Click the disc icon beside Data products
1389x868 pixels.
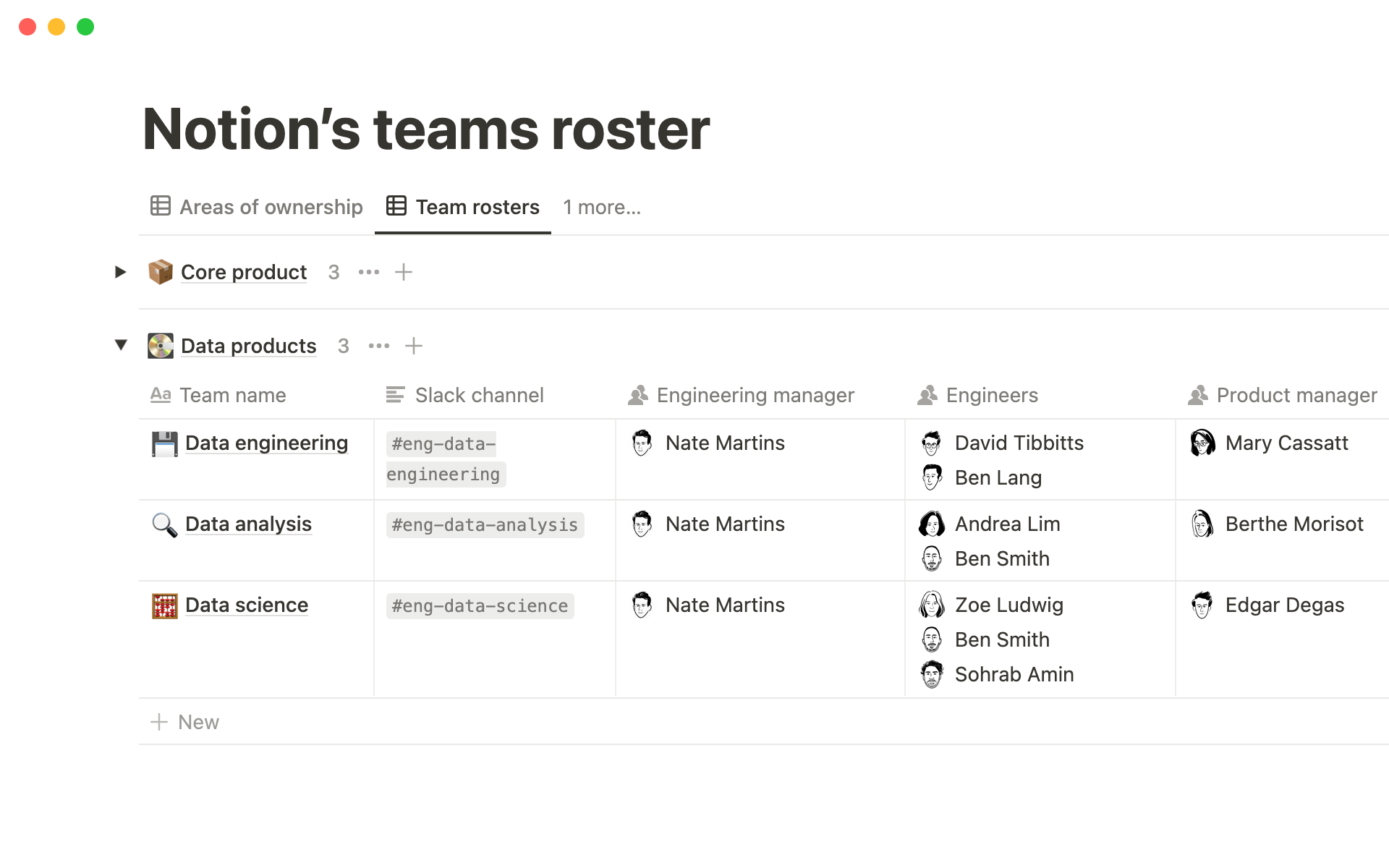pos(160,346)
